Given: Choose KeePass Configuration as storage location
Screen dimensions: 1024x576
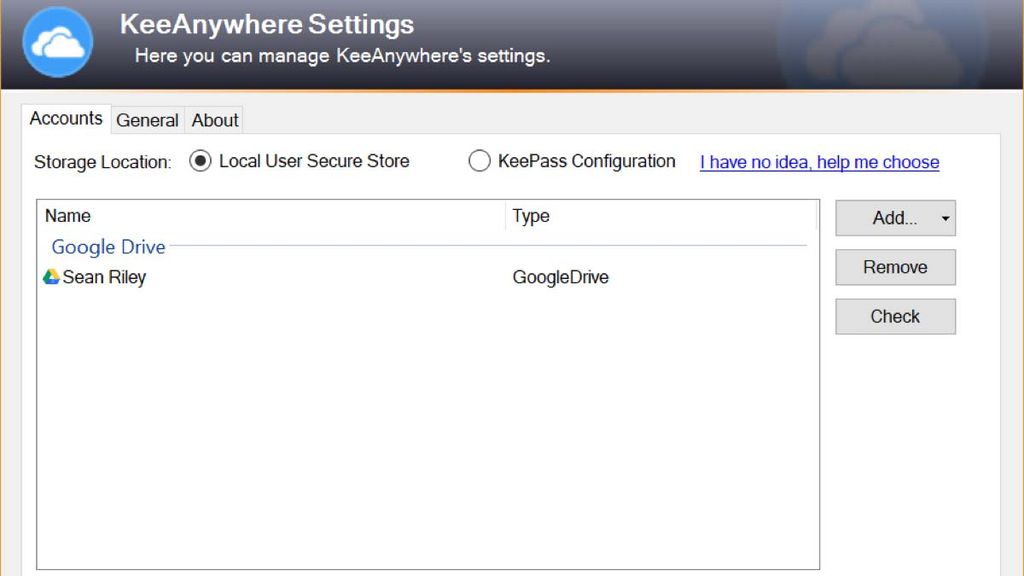Looking at the screenshot, I should pos(480,161).
